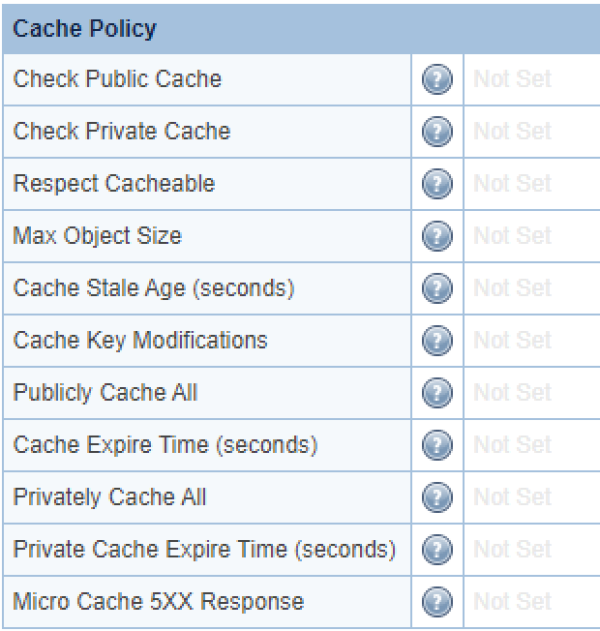Click help icon for Check Public Cache
The height and width of the screenshot is (631, 600).
437,79
